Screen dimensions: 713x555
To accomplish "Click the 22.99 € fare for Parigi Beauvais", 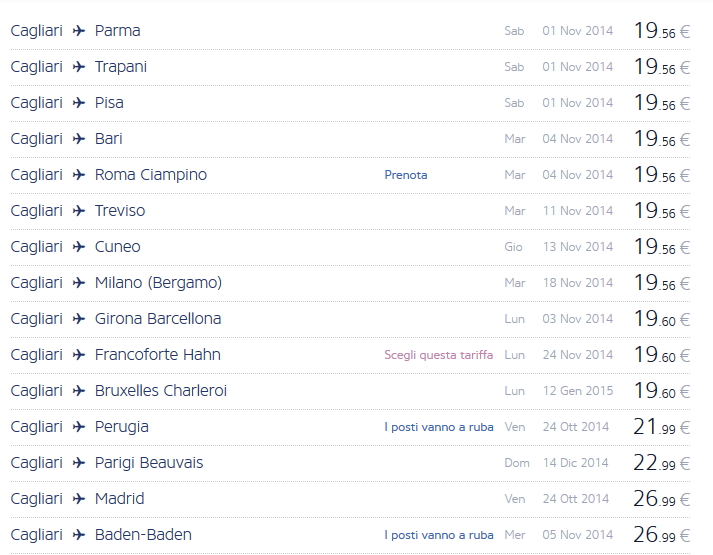I will click(x=661, y=463).
